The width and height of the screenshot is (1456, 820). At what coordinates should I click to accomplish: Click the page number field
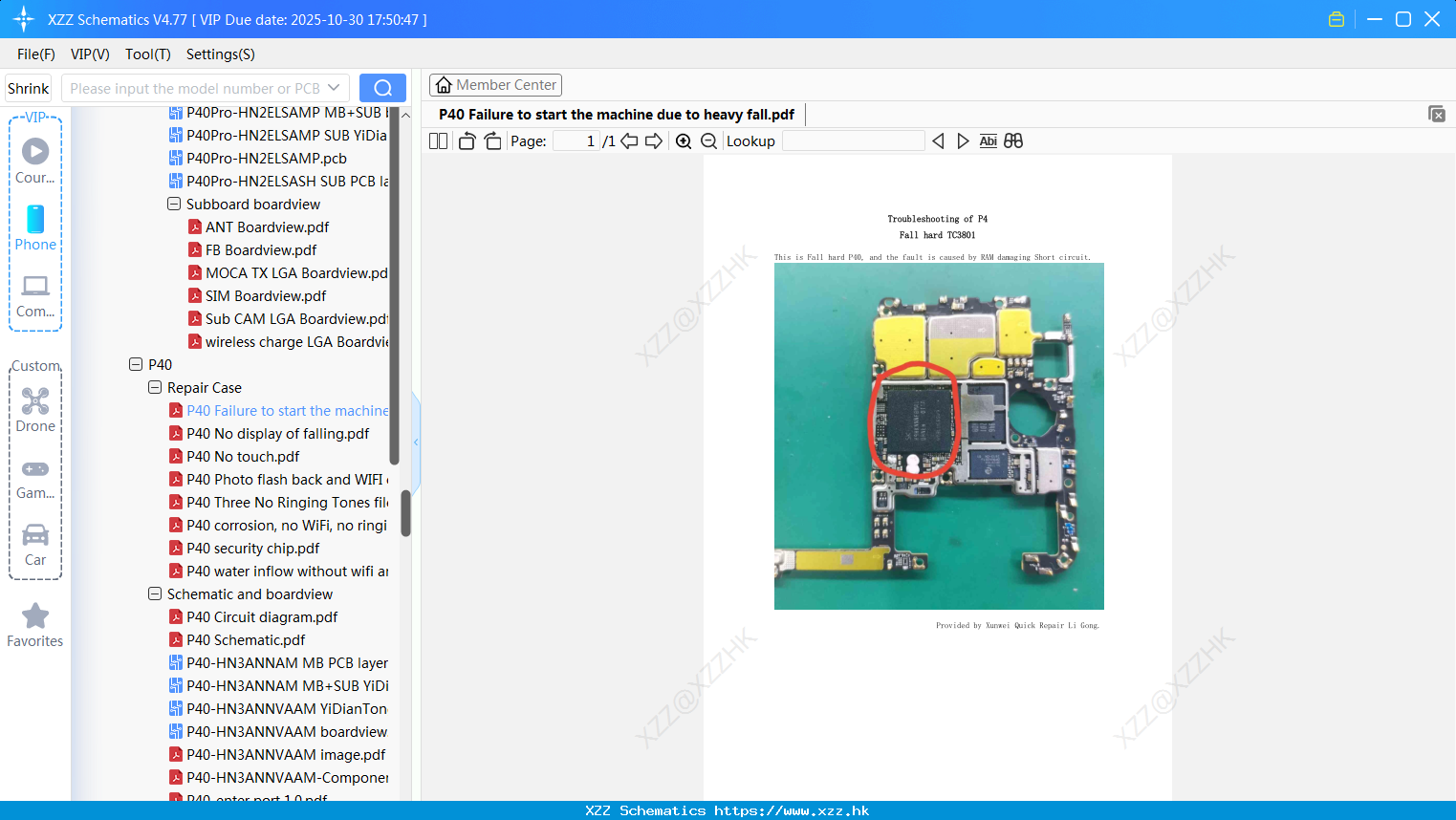click(x=576, y=141)
